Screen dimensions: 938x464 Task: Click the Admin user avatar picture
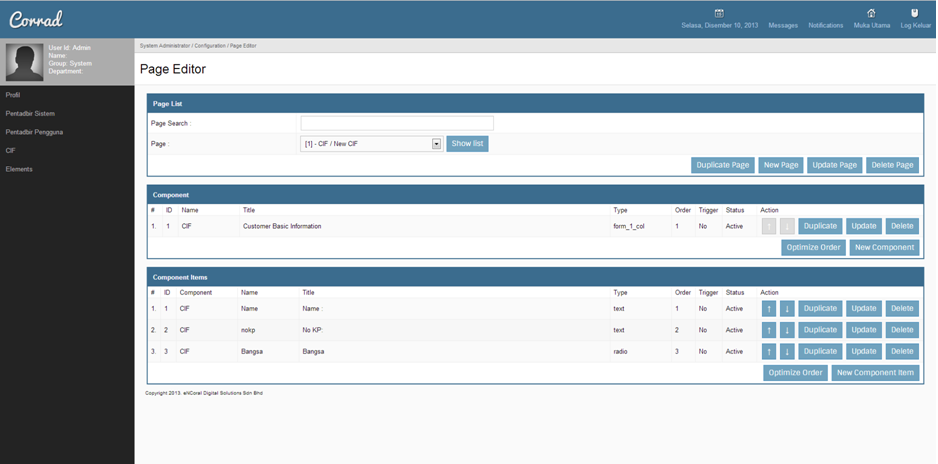pos(24,62)
